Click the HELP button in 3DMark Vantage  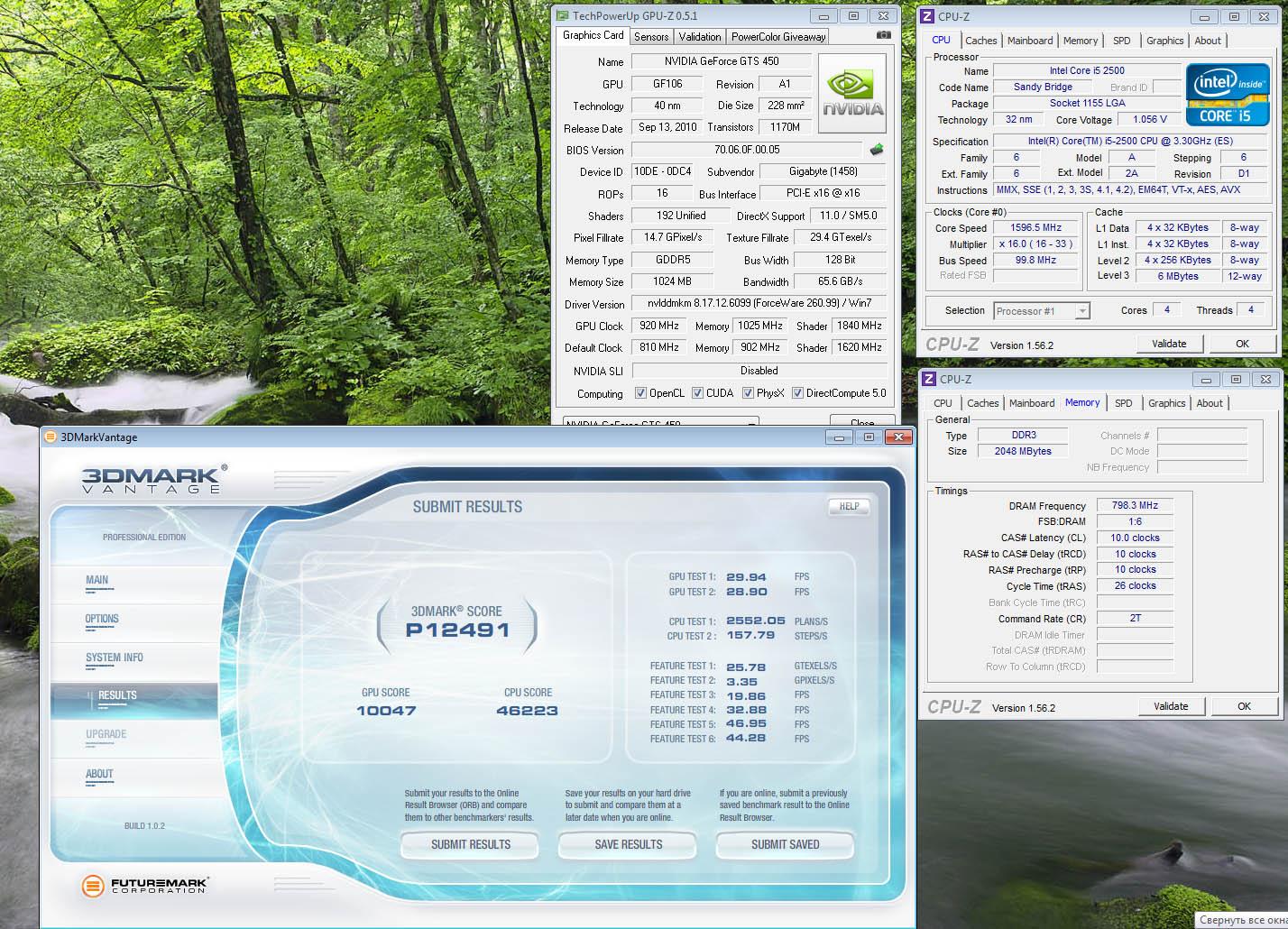tap(849, 506)
